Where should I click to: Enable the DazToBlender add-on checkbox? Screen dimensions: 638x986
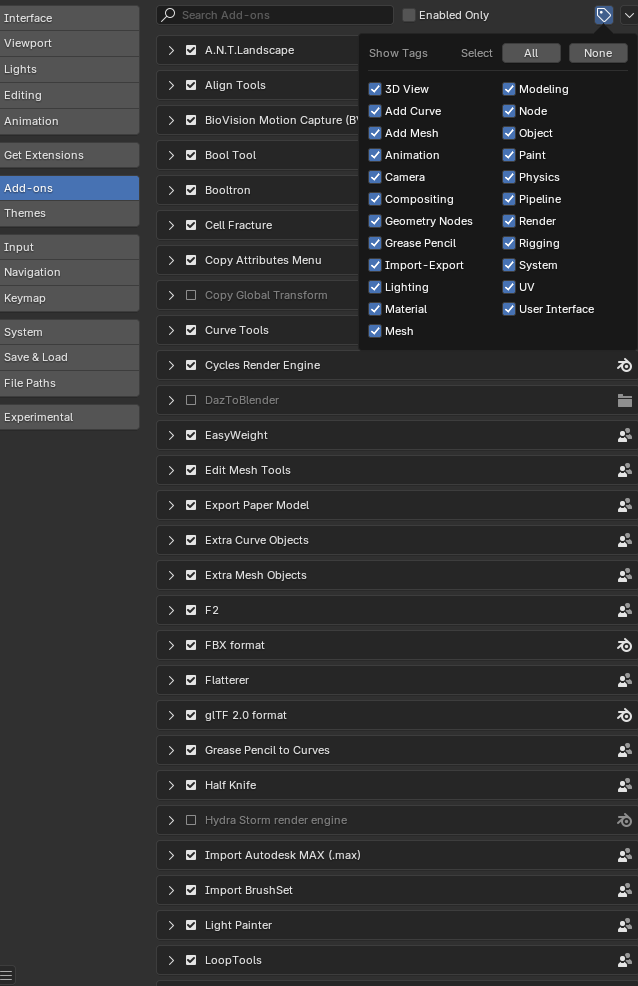pyautogui.click(x=191, y=401)
